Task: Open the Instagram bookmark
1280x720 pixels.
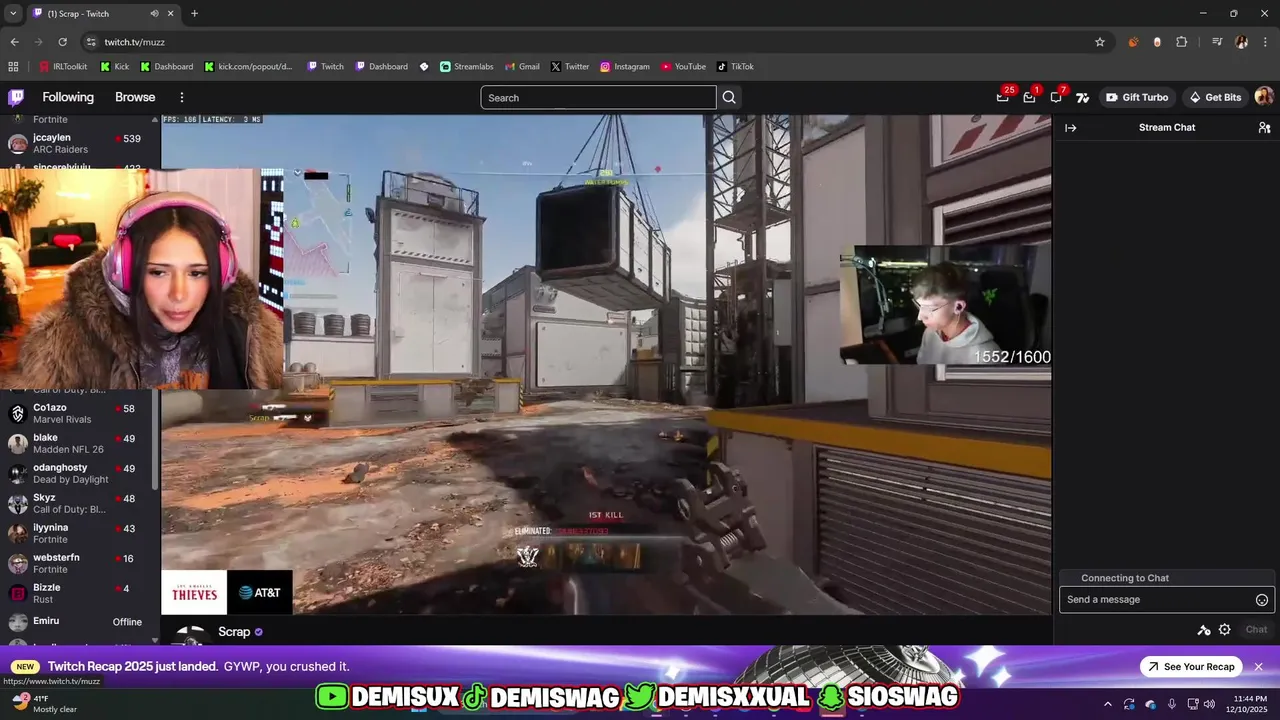Action: click(625, 67)
